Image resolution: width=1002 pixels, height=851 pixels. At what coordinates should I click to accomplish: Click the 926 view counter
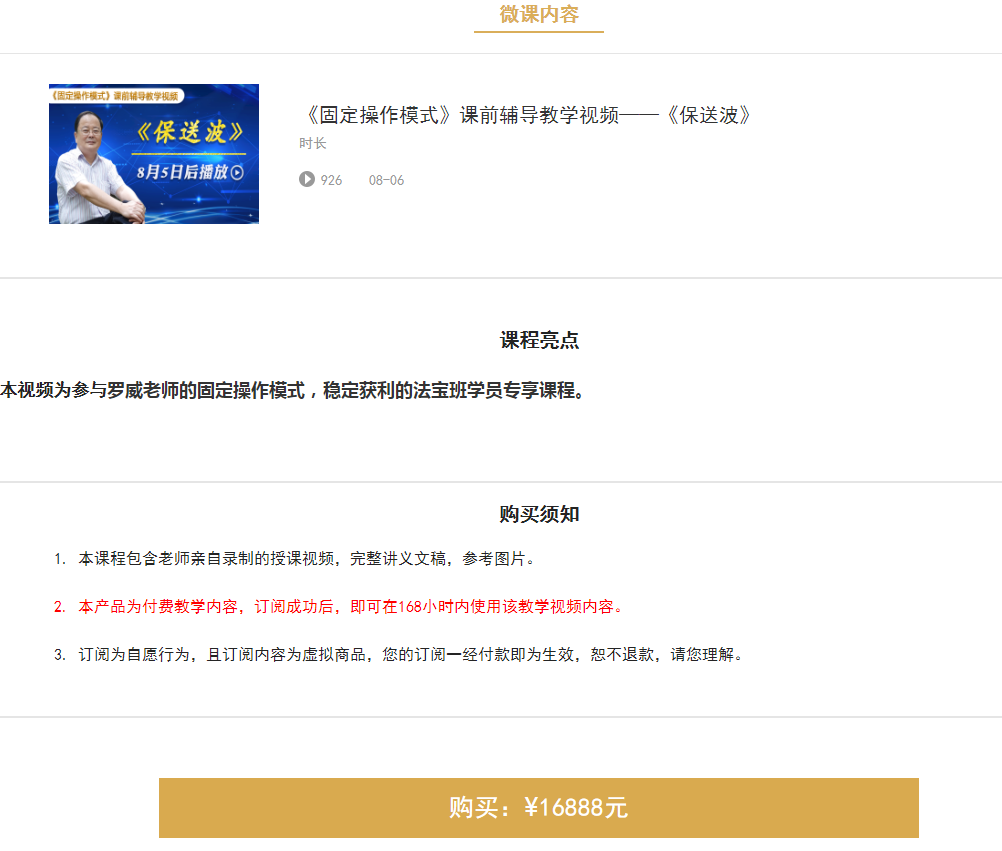click(x=331, y=179)
